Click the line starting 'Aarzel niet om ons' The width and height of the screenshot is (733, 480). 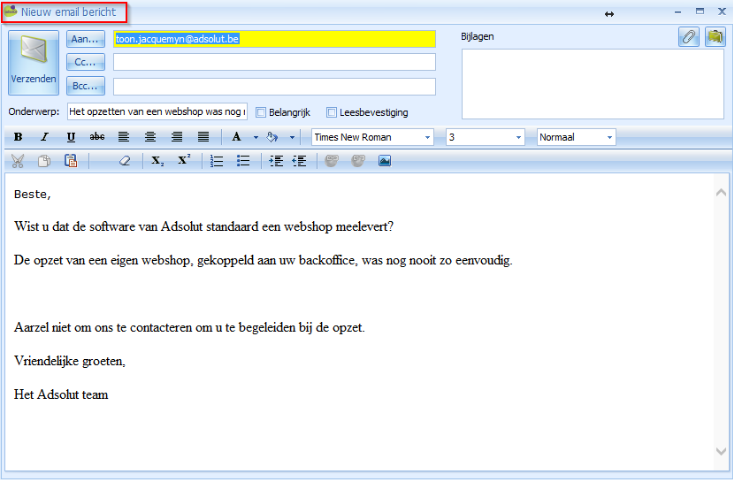click(189, 327)
